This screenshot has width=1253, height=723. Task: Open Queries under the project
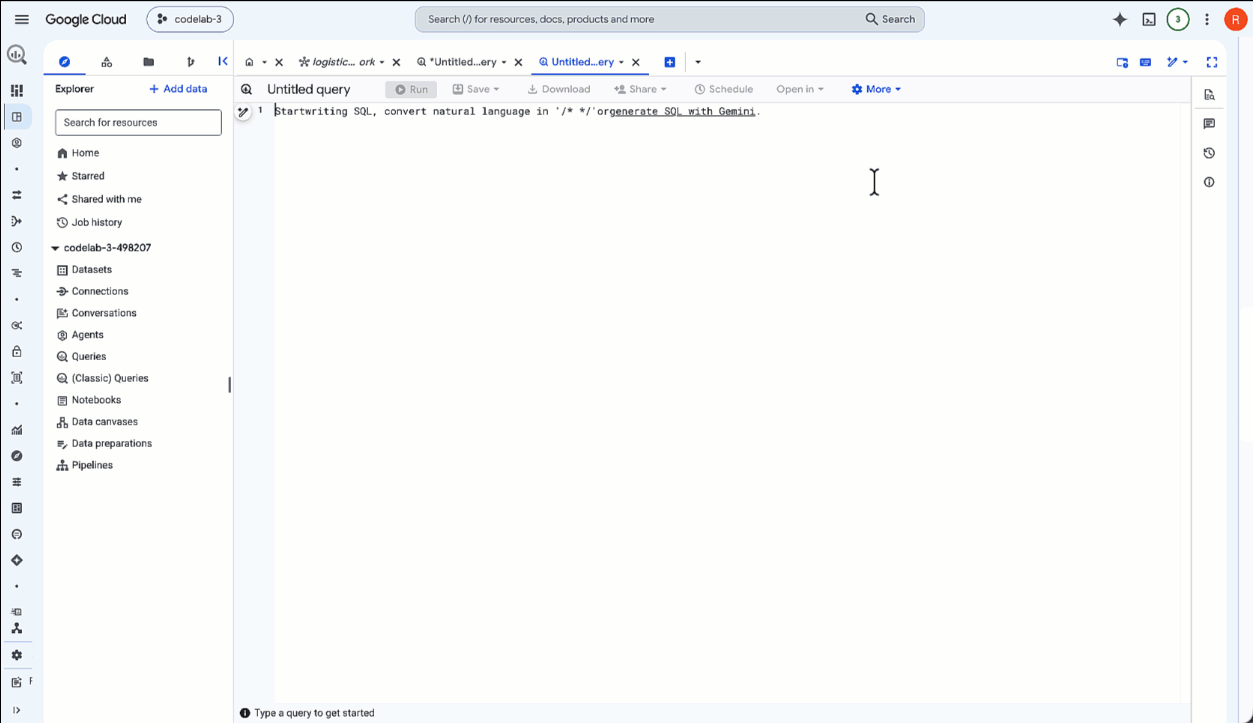point(81,356)
